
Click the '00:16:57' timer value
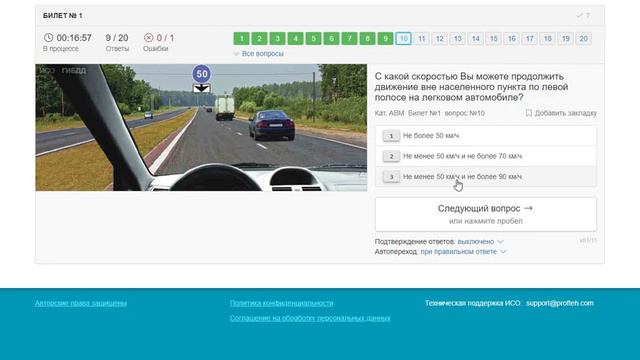(74, 38)
